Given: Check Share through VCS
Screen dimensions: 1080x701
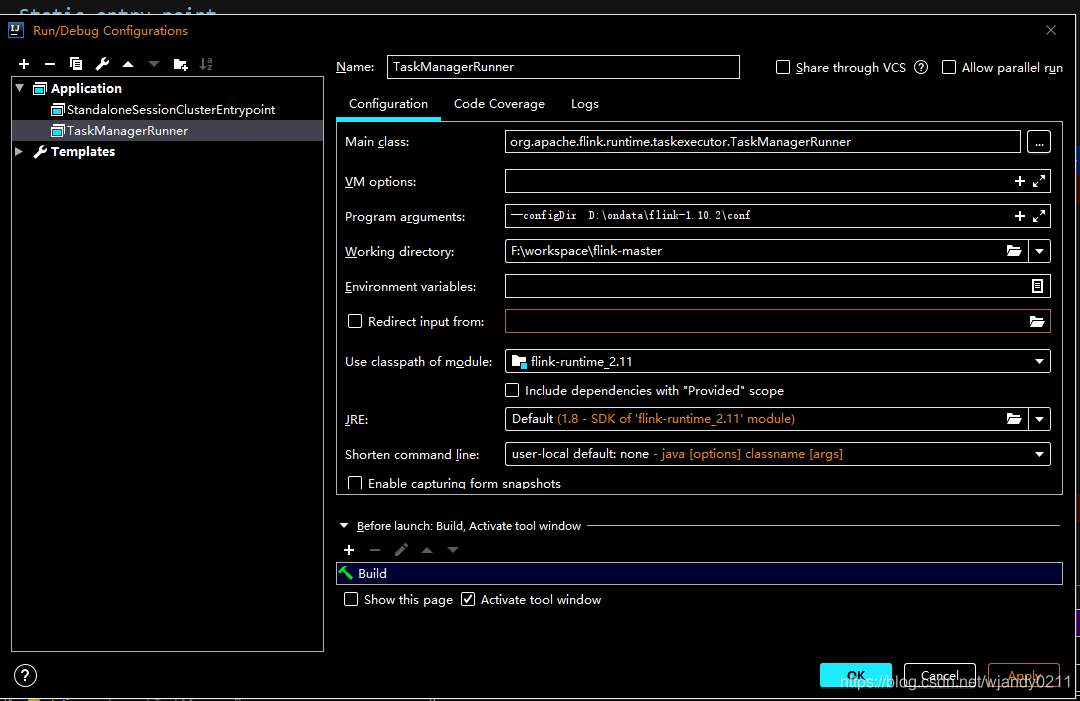Looking at the screenshot, I should point(782,67).
